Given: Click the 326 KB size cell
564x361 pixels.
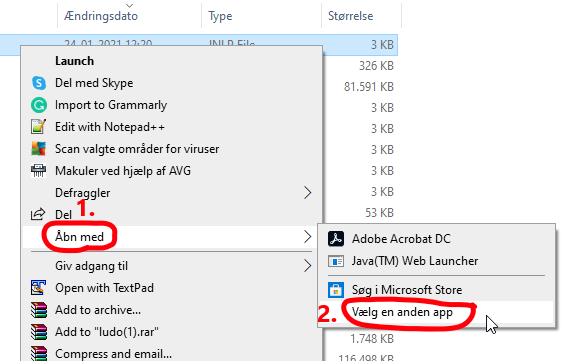Looking at the screenshot, I should tap(376, 66).
